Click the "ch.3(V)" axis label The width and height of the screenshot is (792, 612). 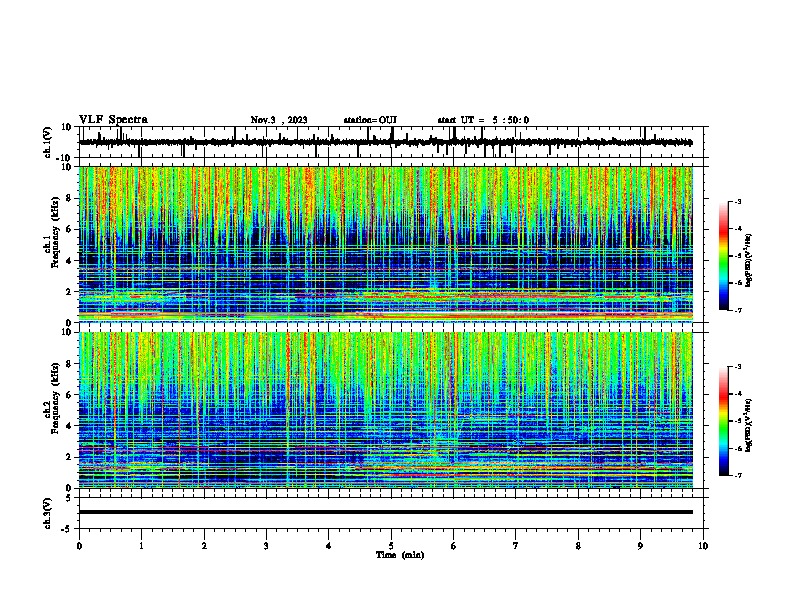click(x=48, y=513)
